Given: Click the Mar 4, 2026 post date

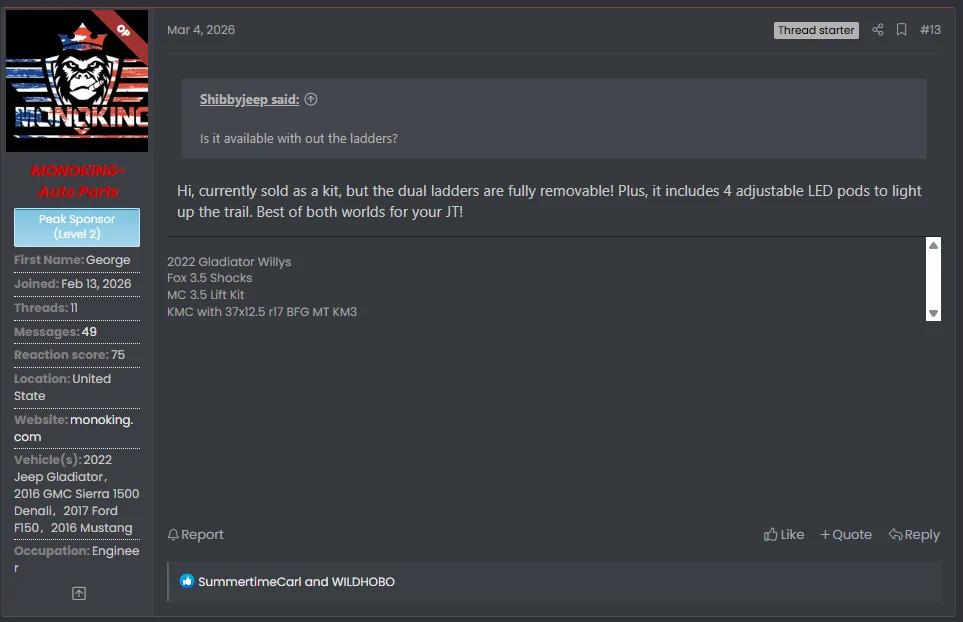Looking at the screenshot, I should pos(201,29).
